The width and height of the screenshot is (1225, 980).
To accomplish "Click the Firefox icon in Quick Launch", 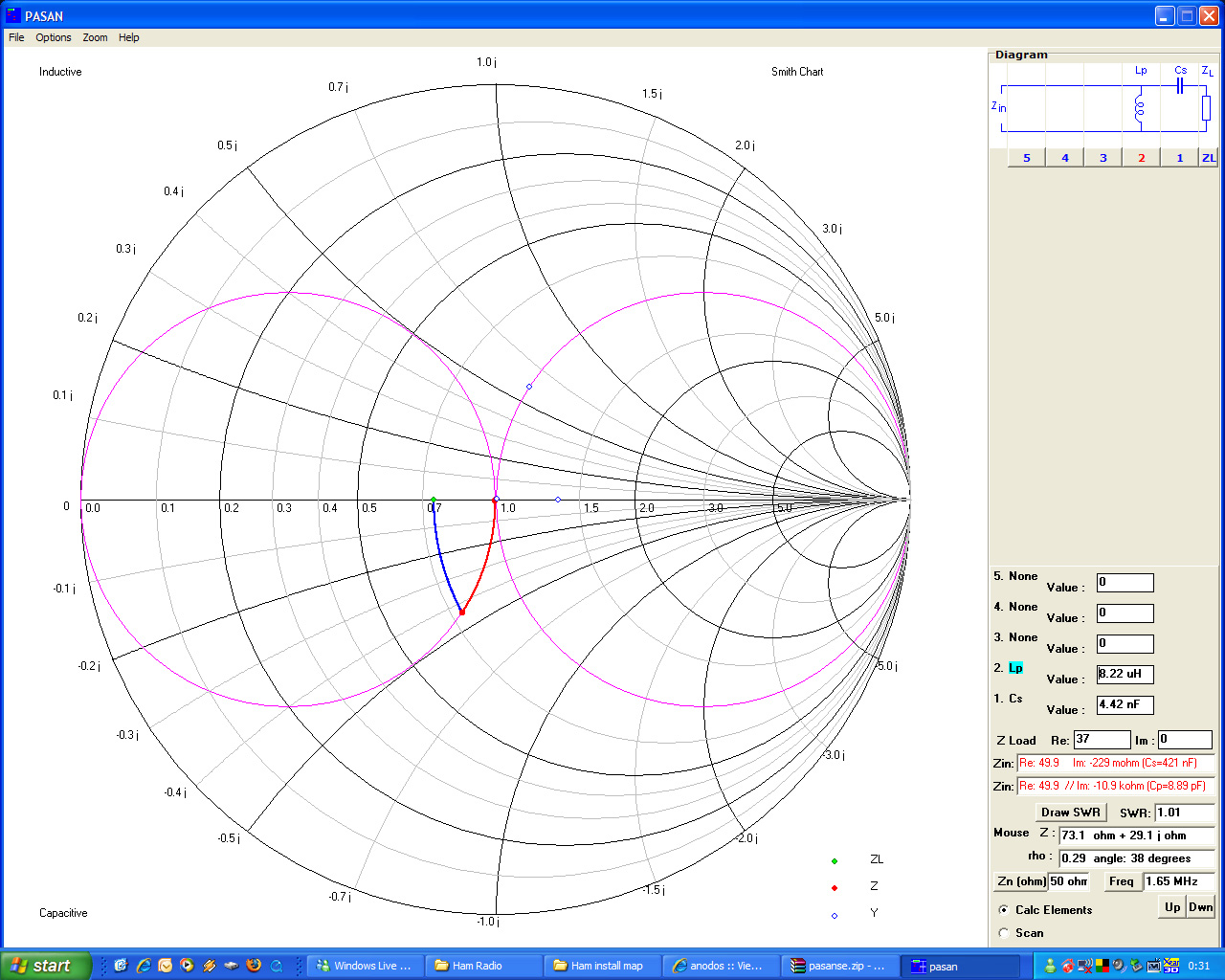I will 254,966.
